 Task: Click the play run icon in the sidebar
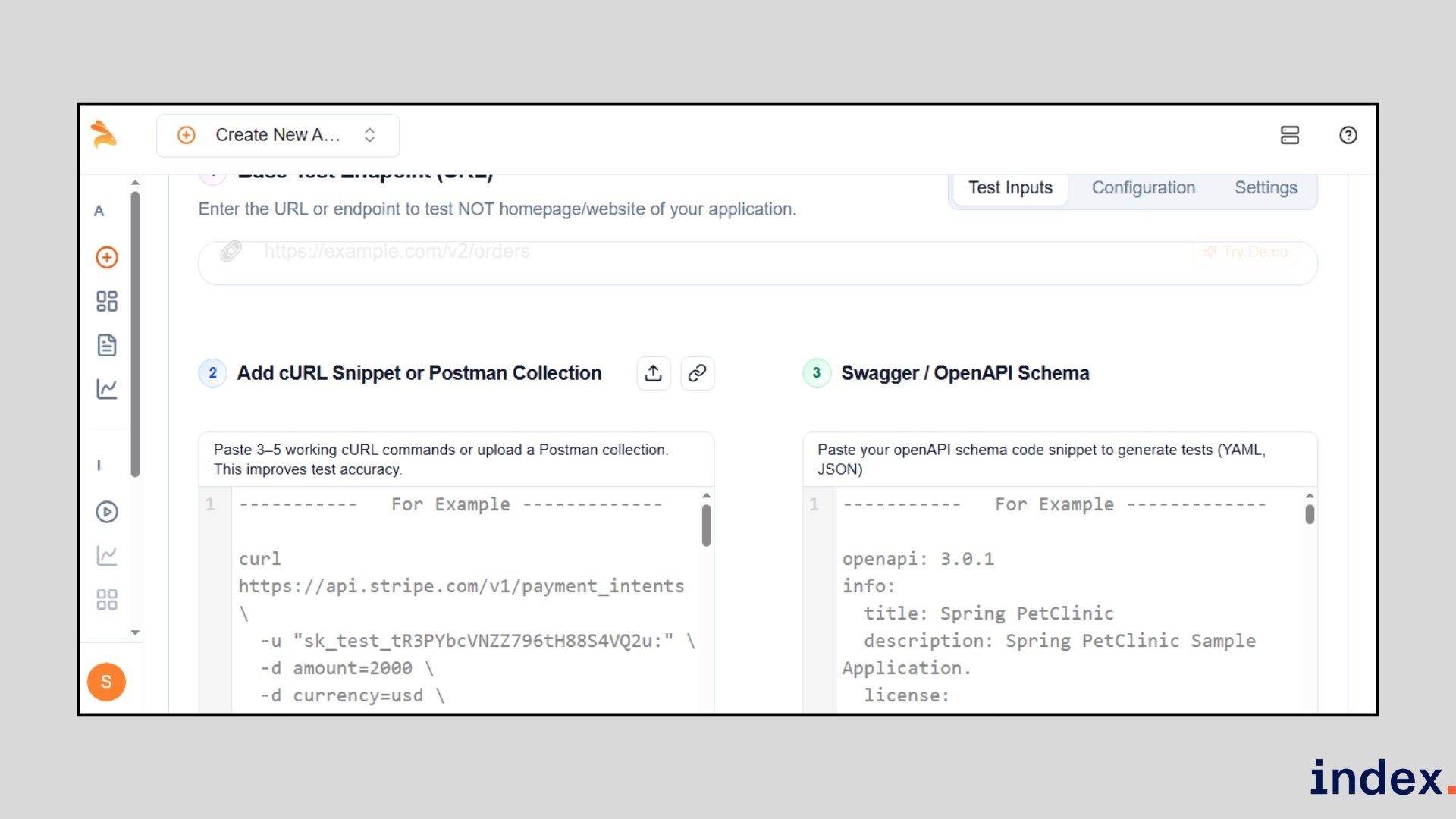tap(106, 513)
